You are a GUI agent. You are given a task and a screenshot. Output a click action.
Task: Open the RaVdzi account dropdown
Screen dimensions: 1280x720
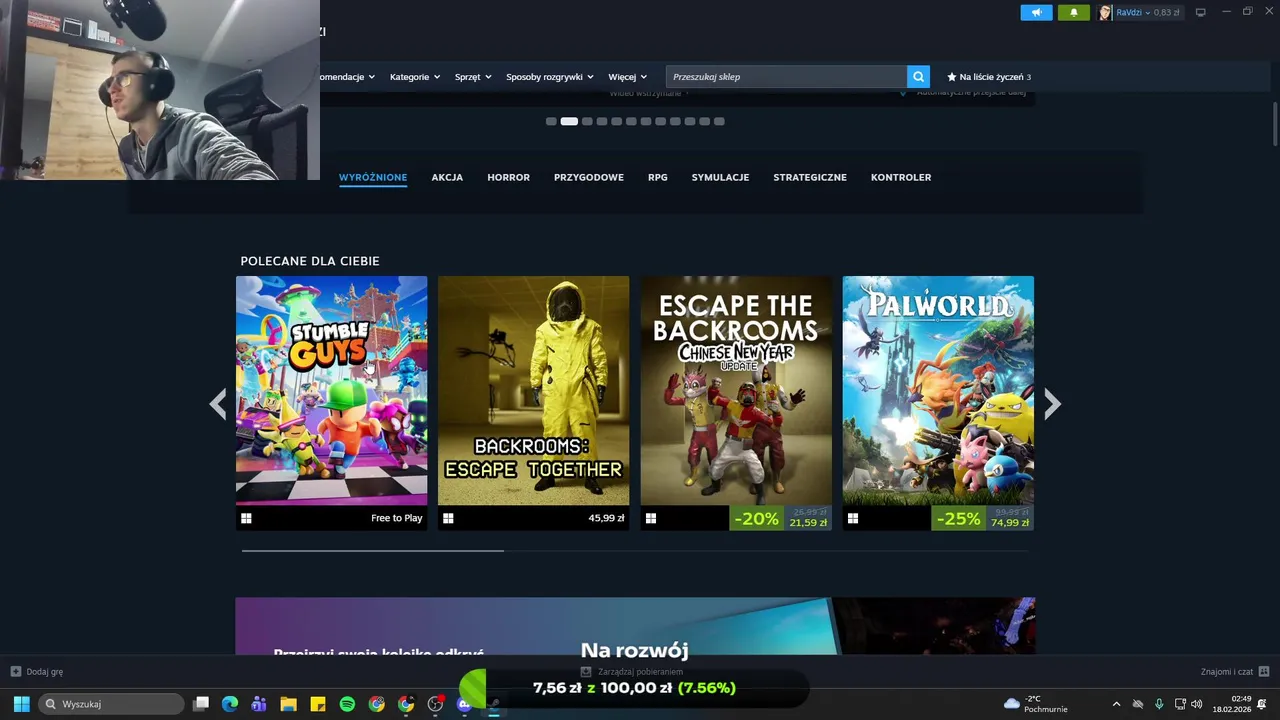pyautogui.click(x=1139, y=12)
